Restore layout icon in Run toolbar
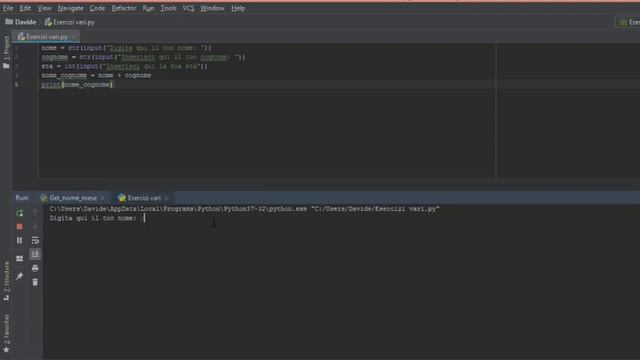Image resolution: width=640 pixels, height=360 pixels. (x=20, y=258)
